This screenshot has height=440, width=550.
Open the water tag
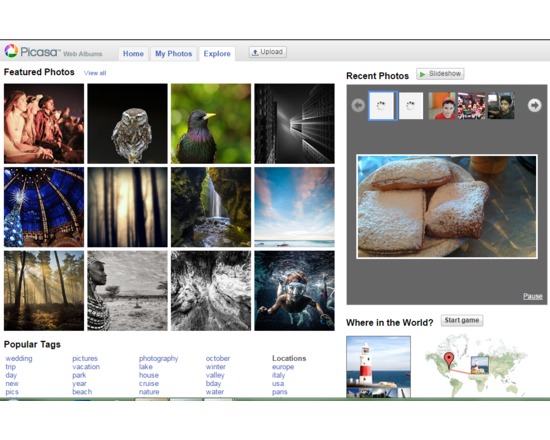(215, 392)
